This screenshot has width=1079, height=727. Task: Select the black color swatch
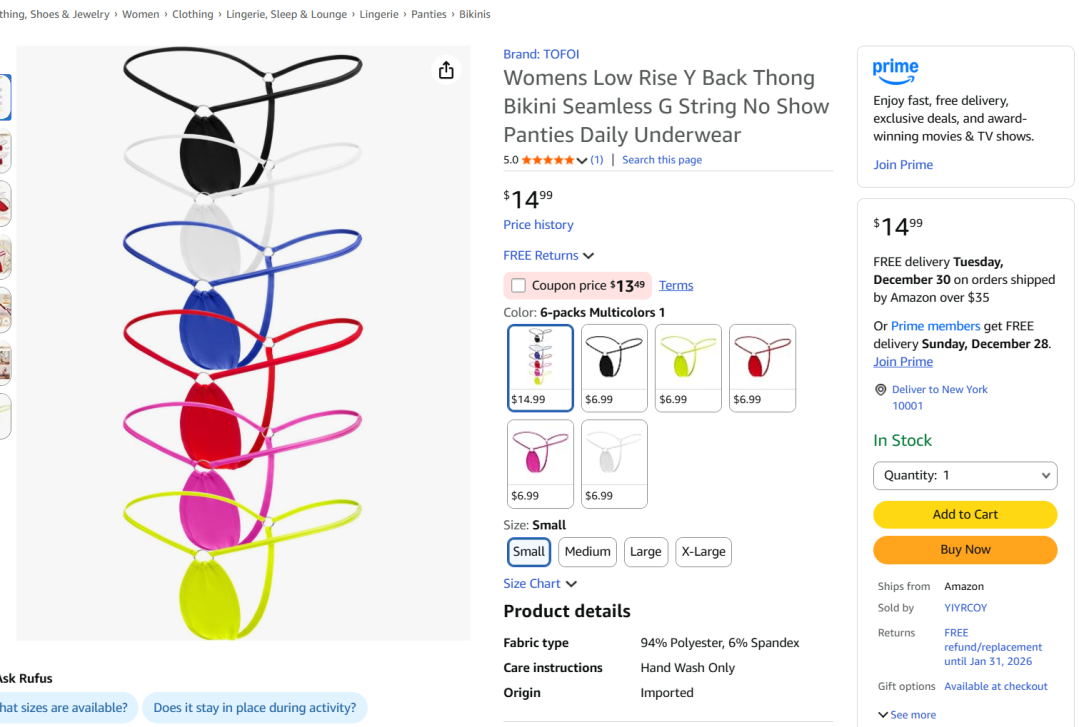614,367
